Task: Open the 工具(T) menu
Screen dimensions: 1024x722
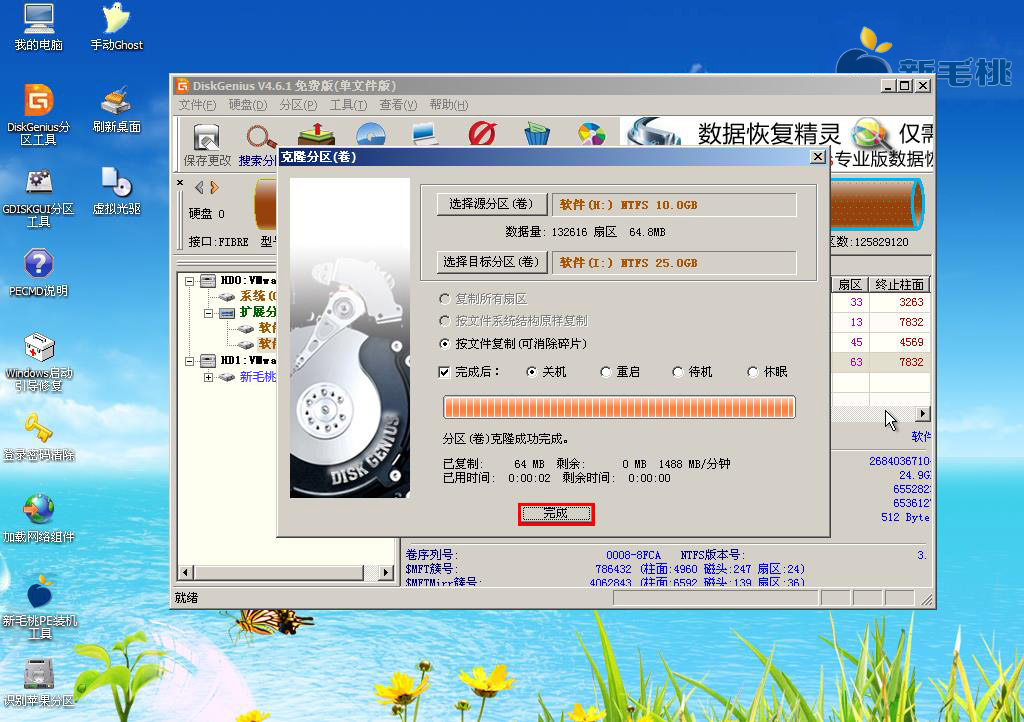Action: coord(348,105)
